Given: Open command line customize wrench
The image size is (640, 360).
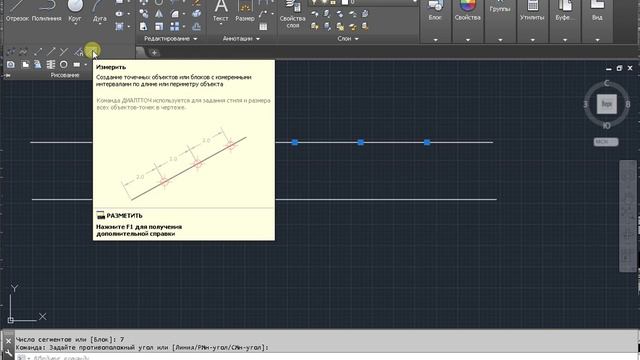Looking at the screenshot, I should [x=8, y=353].
